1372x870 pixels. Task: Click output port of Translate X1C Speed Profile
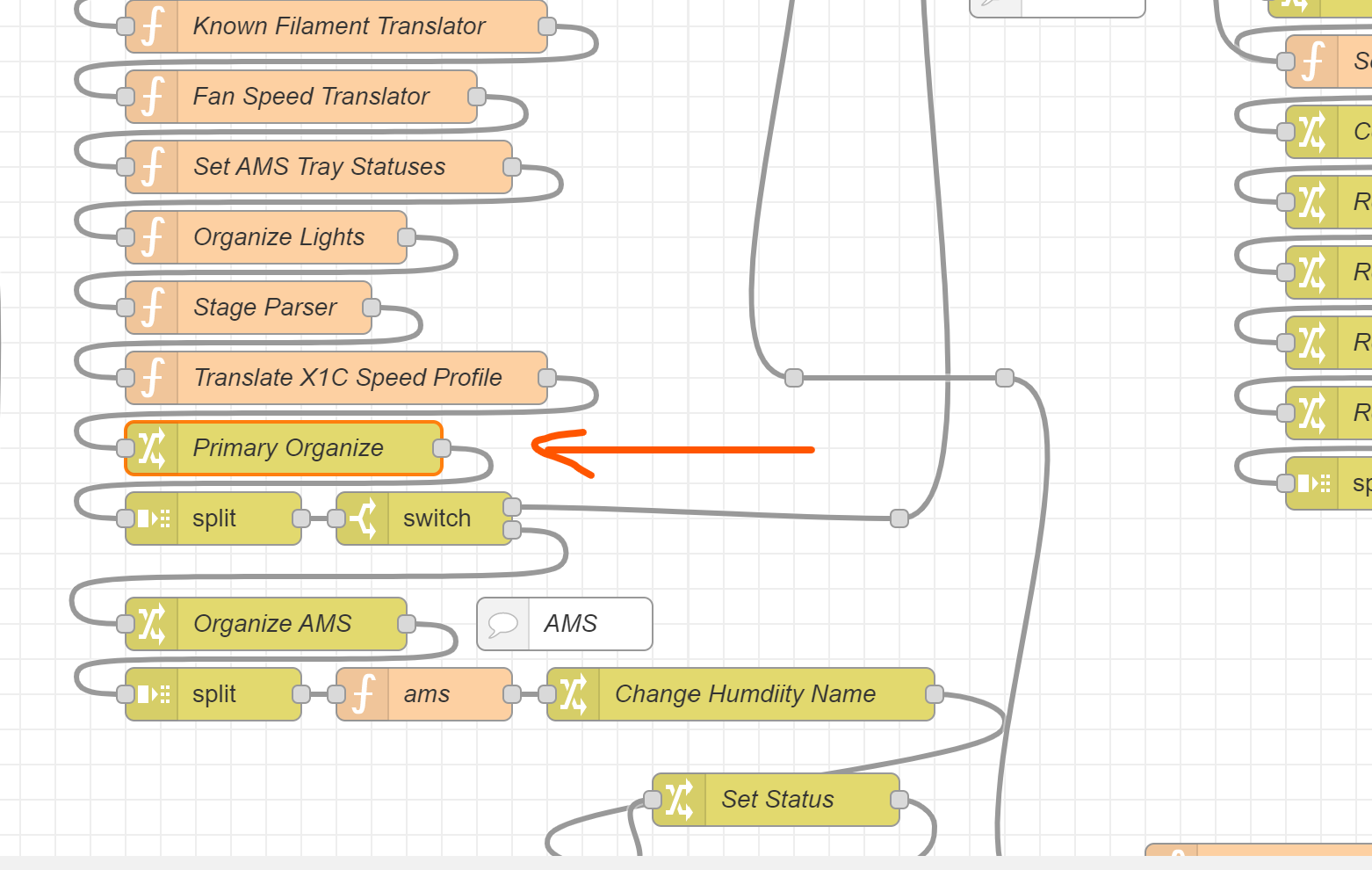click(x=547, y=378)
